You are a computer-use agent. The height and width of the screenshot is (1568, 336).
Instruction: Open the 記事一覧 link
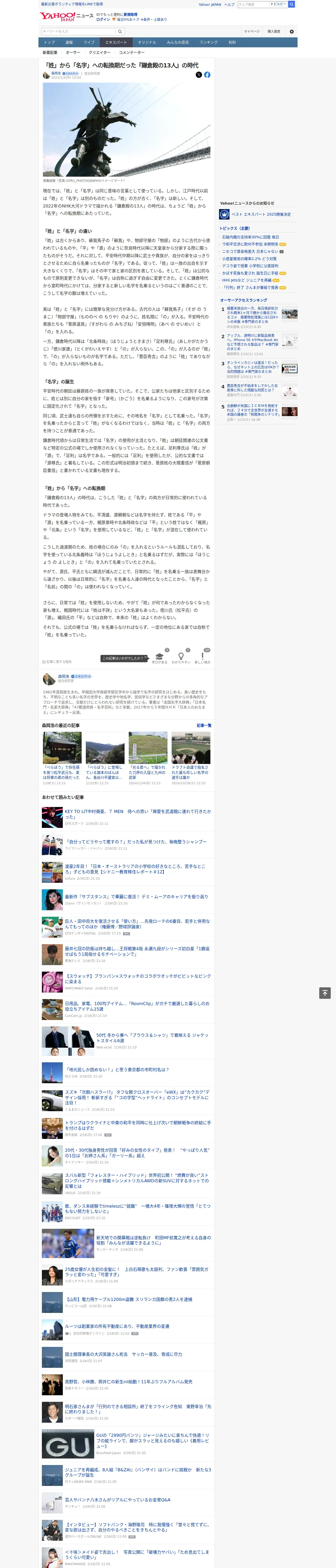(204, 725)
